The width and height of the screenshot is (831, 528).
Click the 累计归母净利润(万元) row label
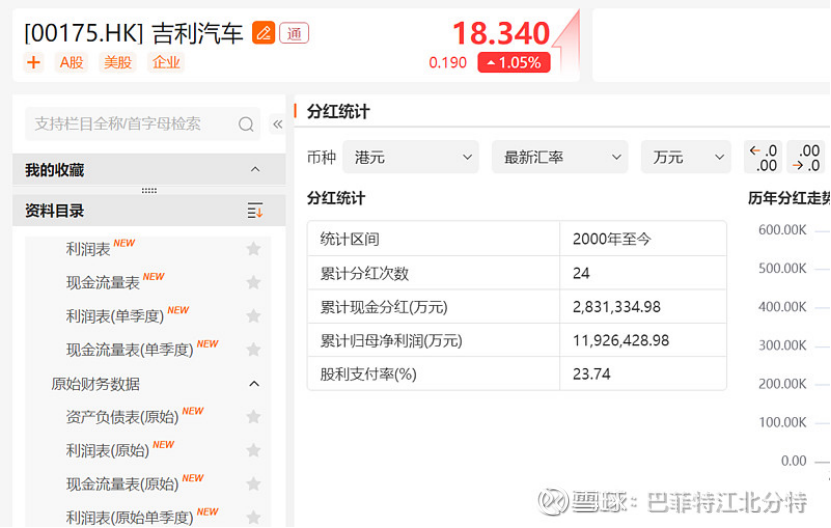click(391, 340)
